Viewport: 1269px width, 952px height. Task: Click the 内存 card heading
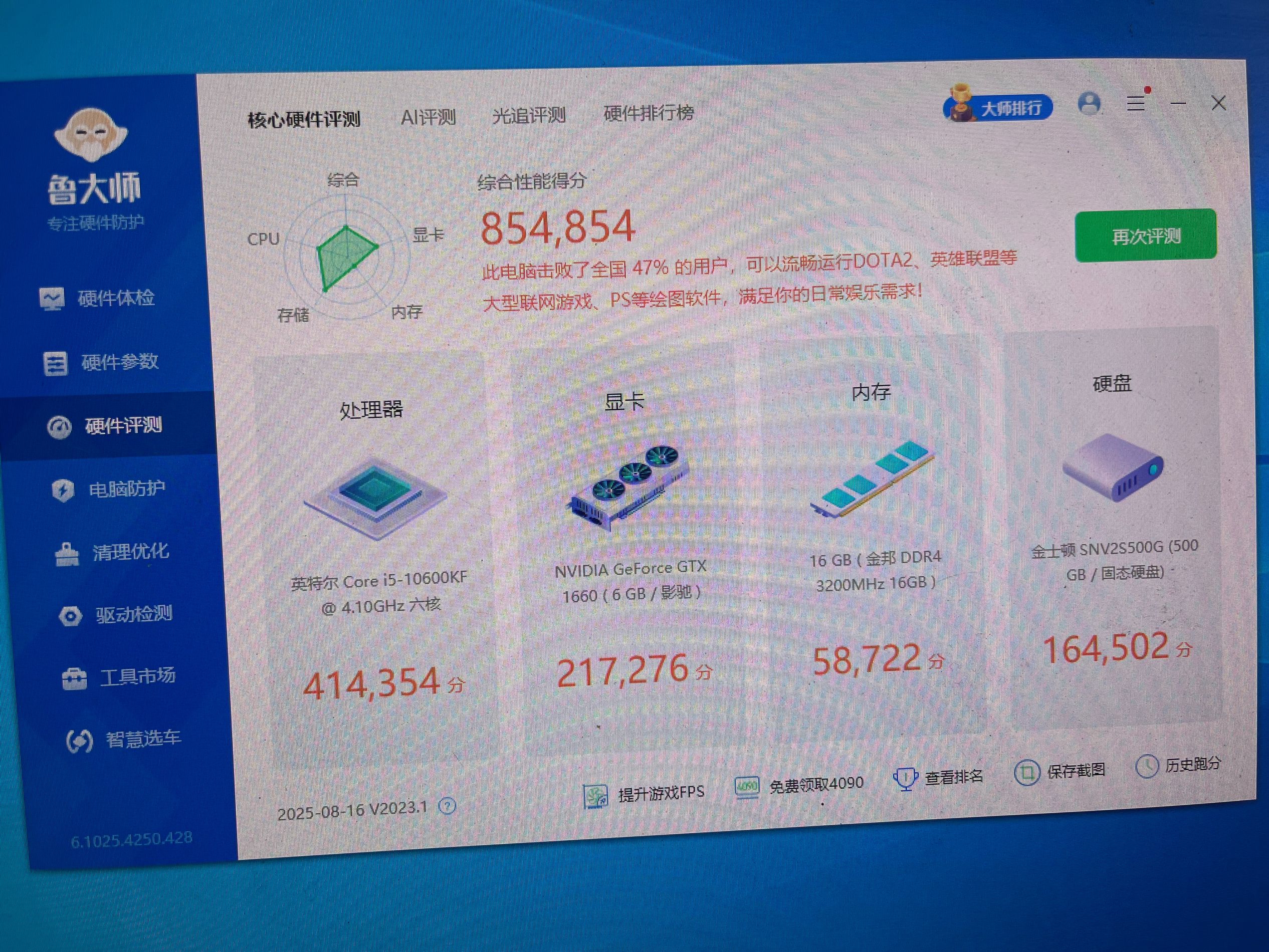pos(871,392)
